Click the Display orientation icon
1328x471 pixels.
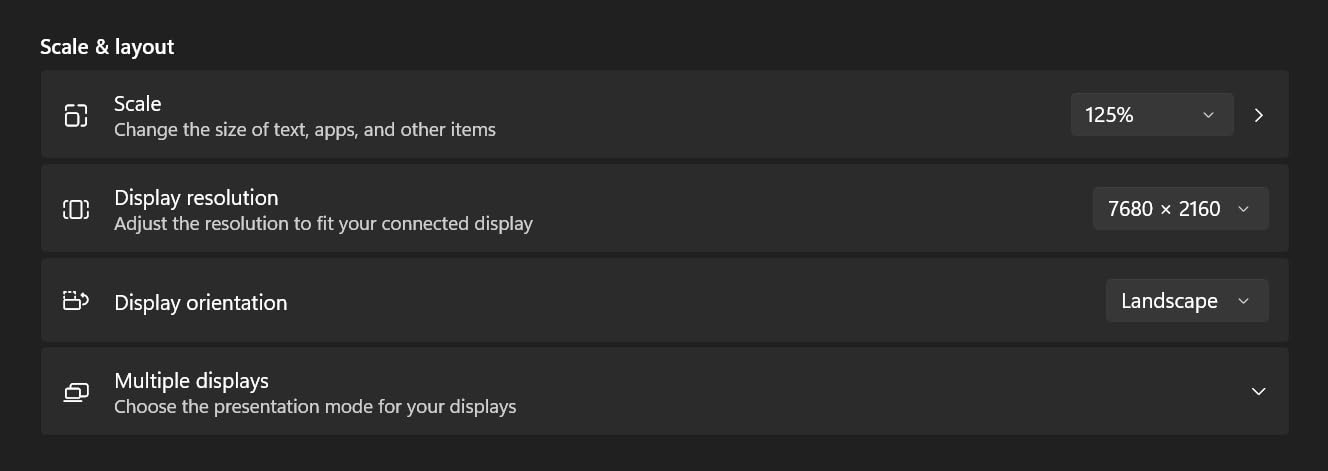tap(76, 301)
